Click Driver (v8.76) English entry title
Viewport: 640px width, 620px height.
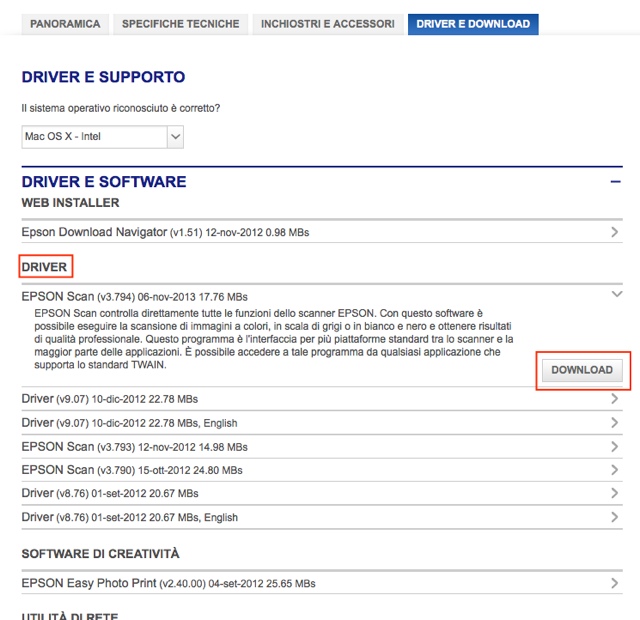[129, 518]
